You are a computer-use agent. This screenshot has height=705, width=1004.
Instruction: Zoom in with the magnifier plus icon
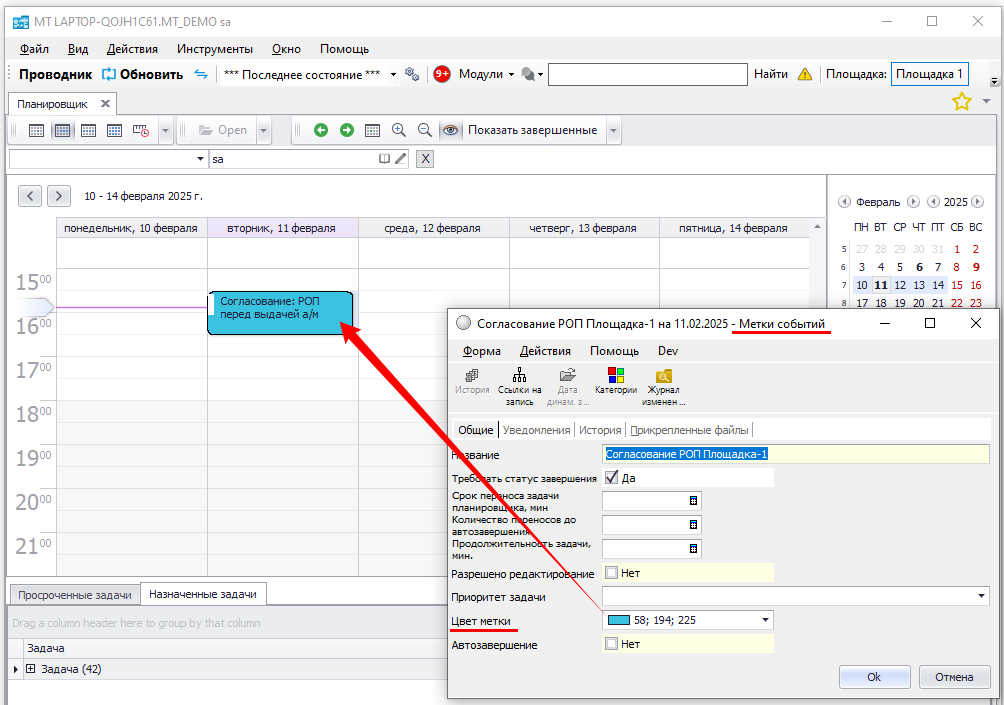pyautogui.click(x=399, y=130)
